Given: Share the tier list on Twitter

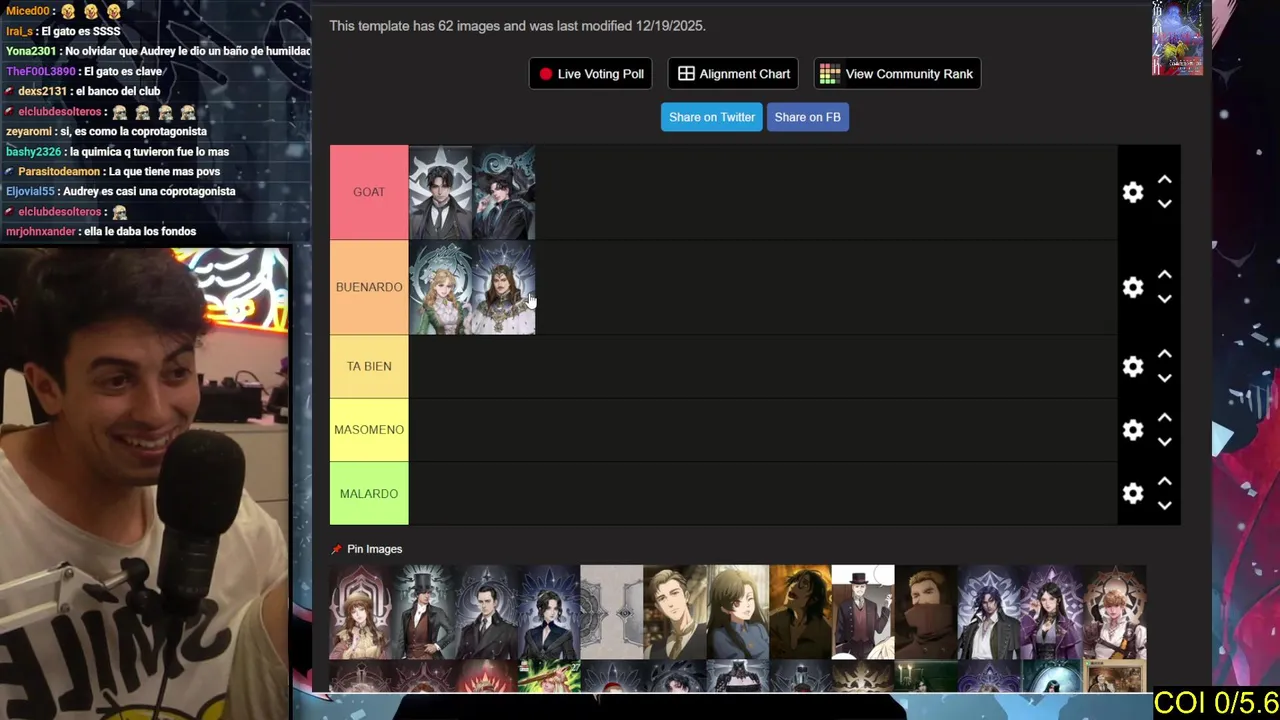Looking at the screenshot, I should (712, 117).
